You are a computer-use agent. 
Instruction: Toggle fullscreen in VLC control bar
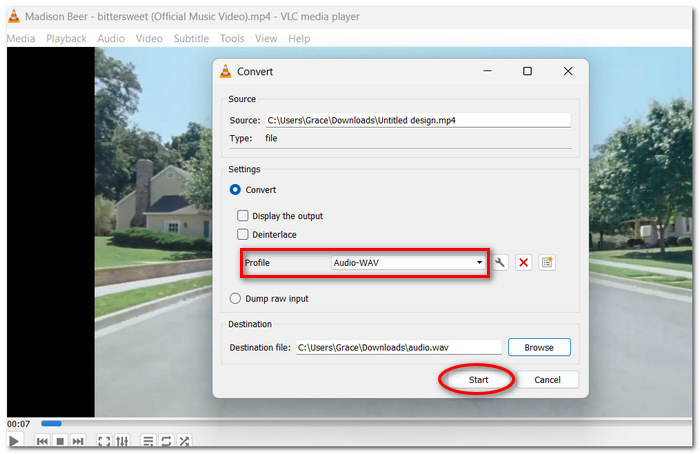tap(104, 441)
